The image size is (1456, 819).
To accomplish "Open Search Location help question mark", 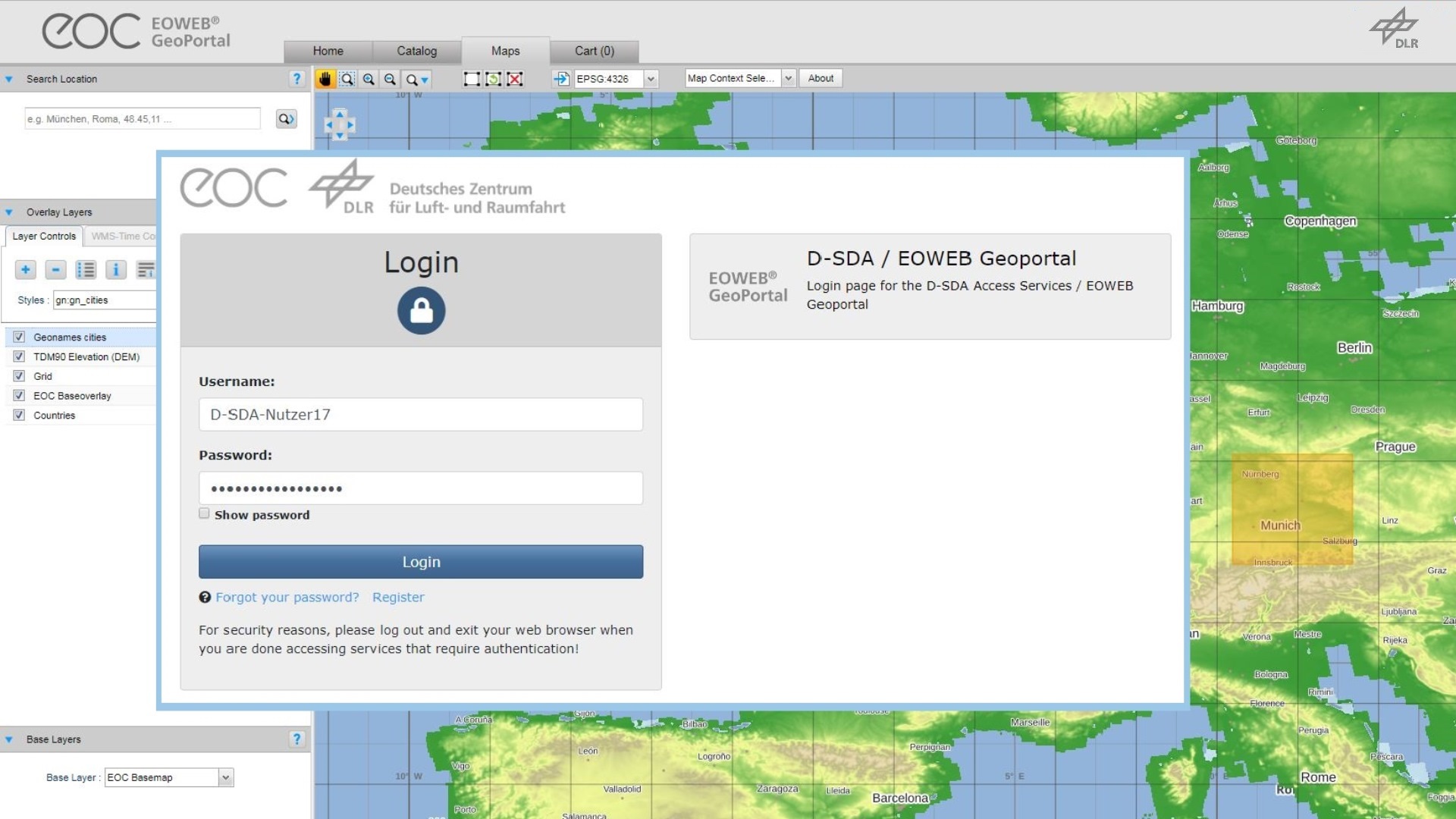I will (x=297, y=79).
